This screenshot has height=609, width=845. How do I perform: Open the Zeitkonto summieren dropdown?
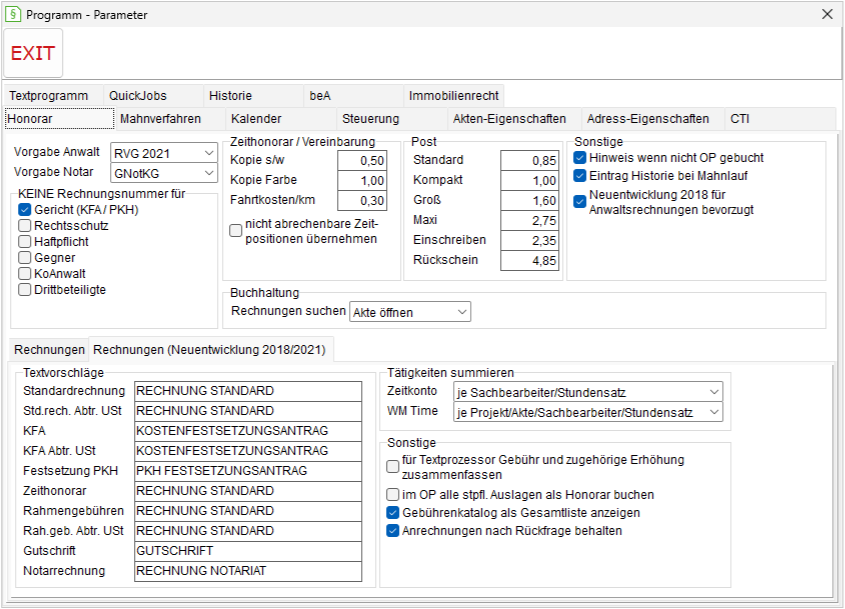click(588, 392)
